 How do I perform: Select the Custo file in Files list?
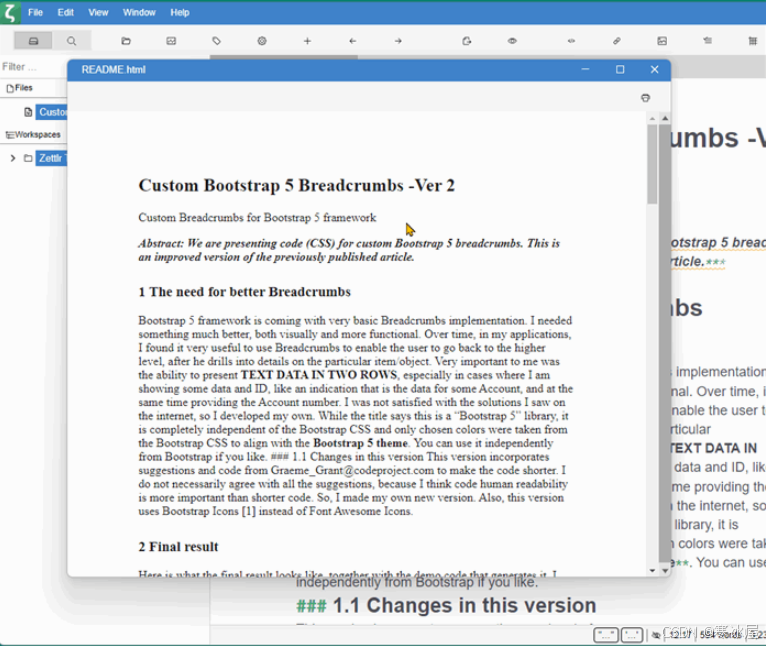[x=51, y=112]
